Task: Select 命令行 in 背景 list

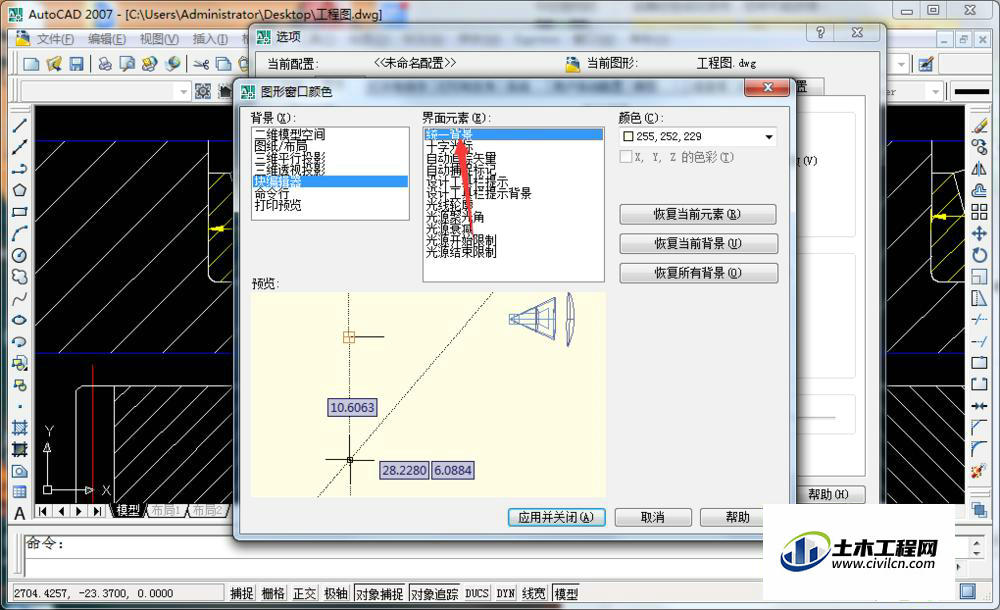Action: [x=272, y=193]
